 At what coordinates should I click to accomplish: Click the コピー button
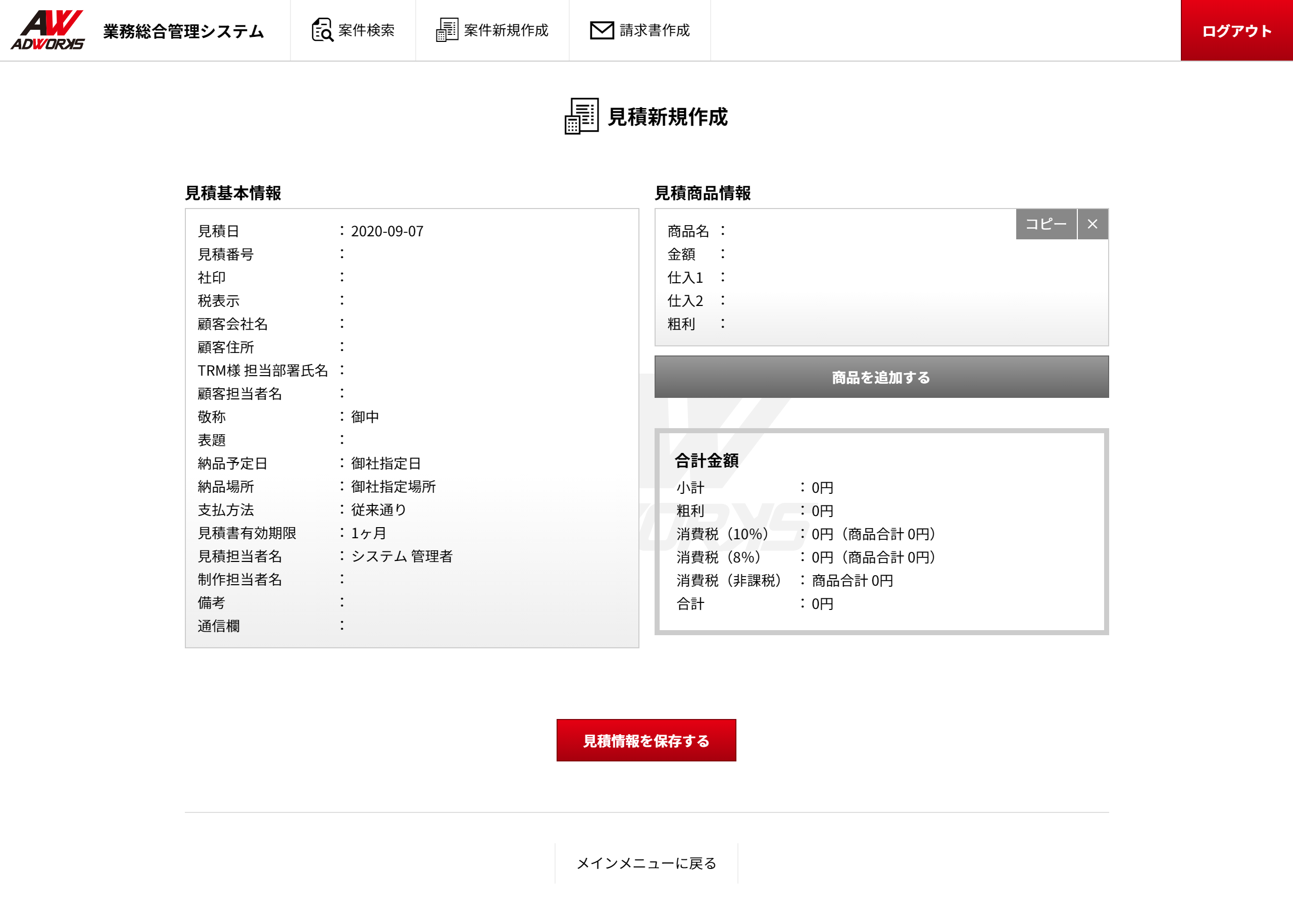pyautogui.click(x=1046, y=224)
